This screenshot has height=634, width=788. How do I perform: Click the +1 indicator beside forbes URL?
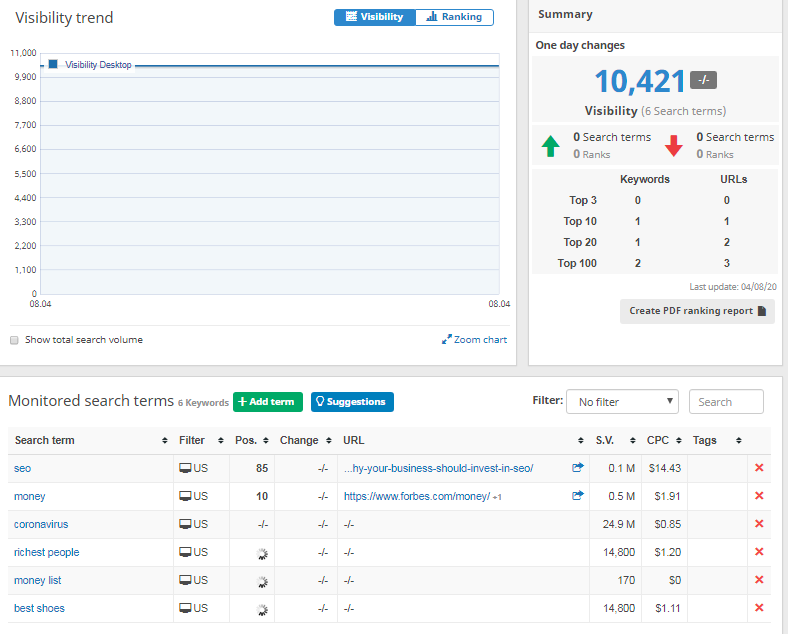point(497,497)
